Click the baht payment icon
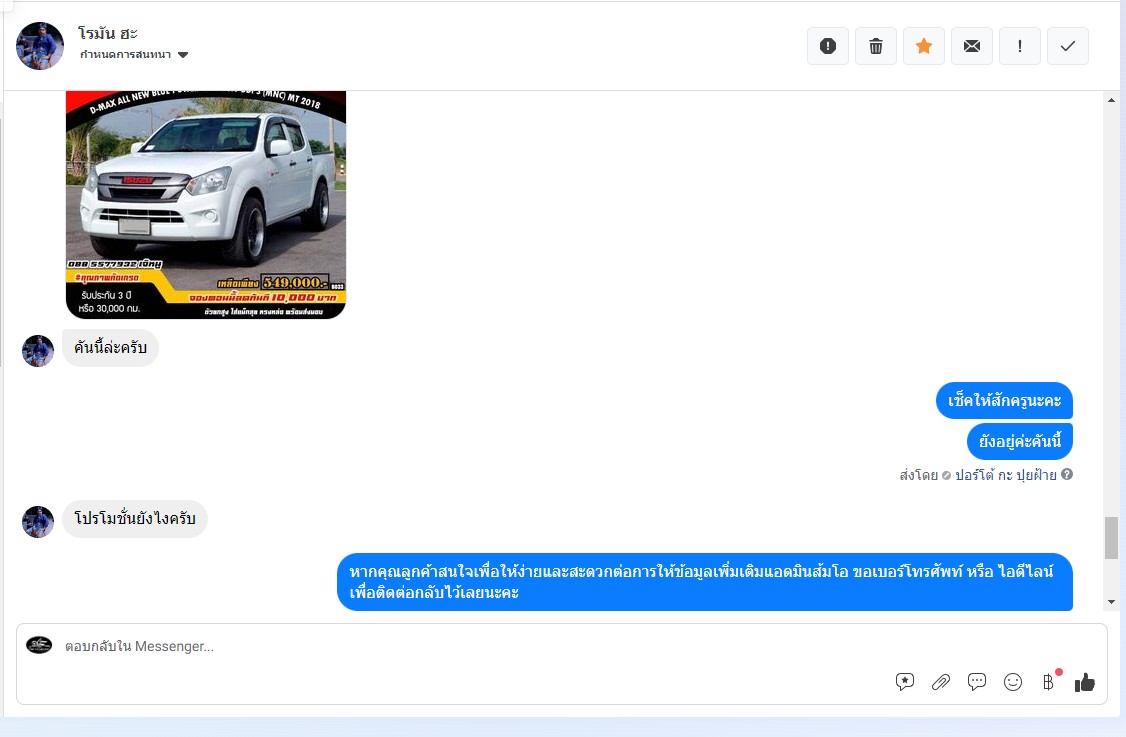The image size is (1126, 737). point(1049,681)
